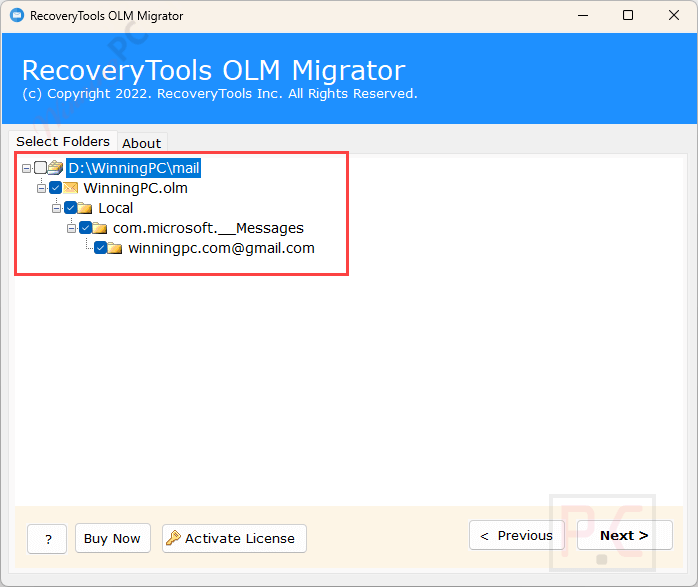Go back with the Previous button

[516, 535]
